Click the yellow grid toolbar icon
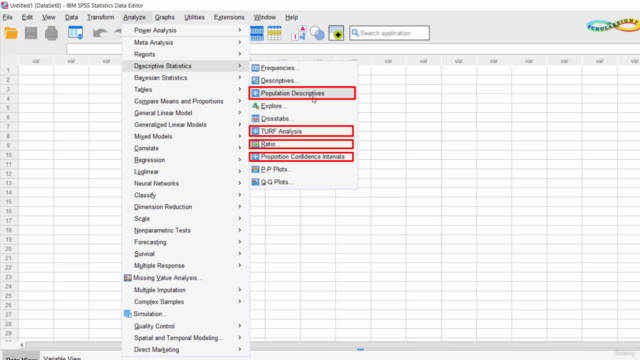Image resolution: width=640 pixels, height=360 pixels. (x=274, y=33)
